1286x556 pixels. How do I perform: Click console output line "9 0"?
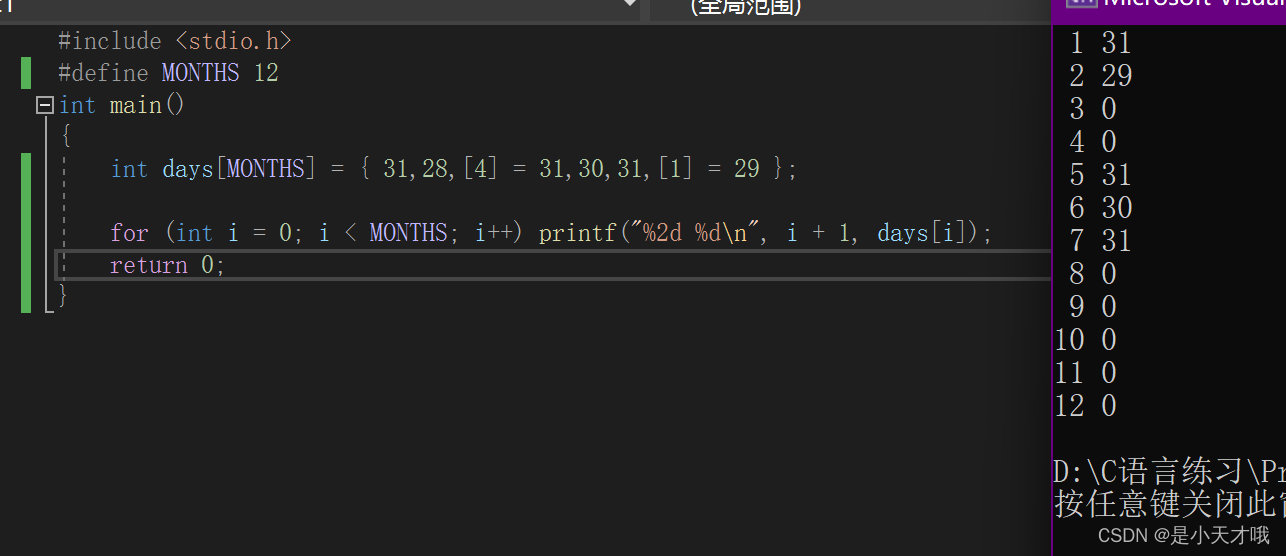[x=1092, y=307]
